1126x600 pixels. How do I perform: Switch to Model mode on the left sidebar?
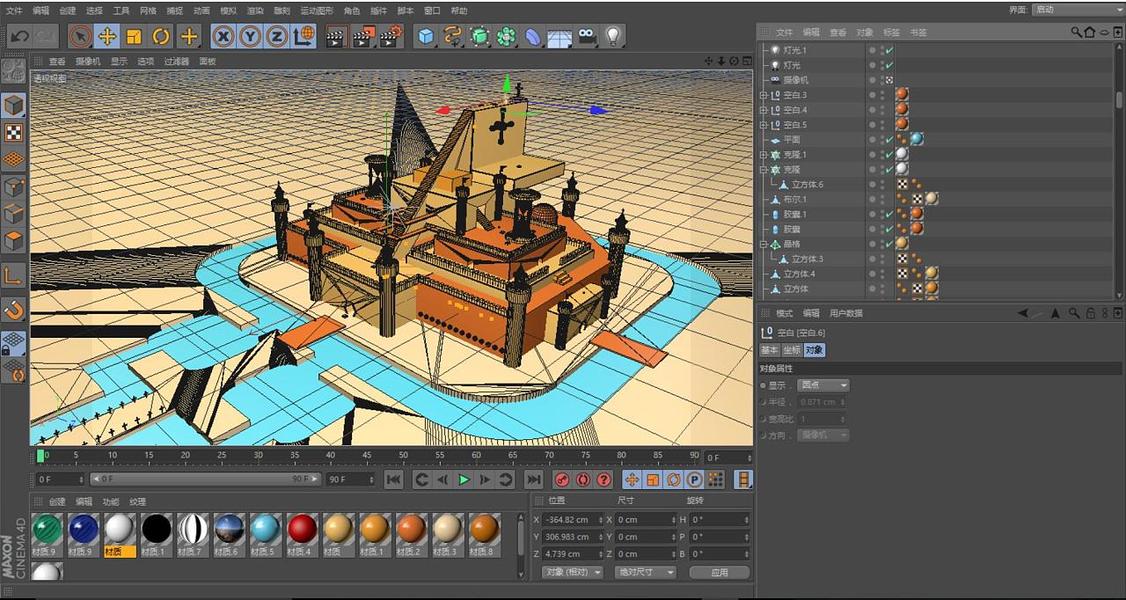click(x=14, y=106)
